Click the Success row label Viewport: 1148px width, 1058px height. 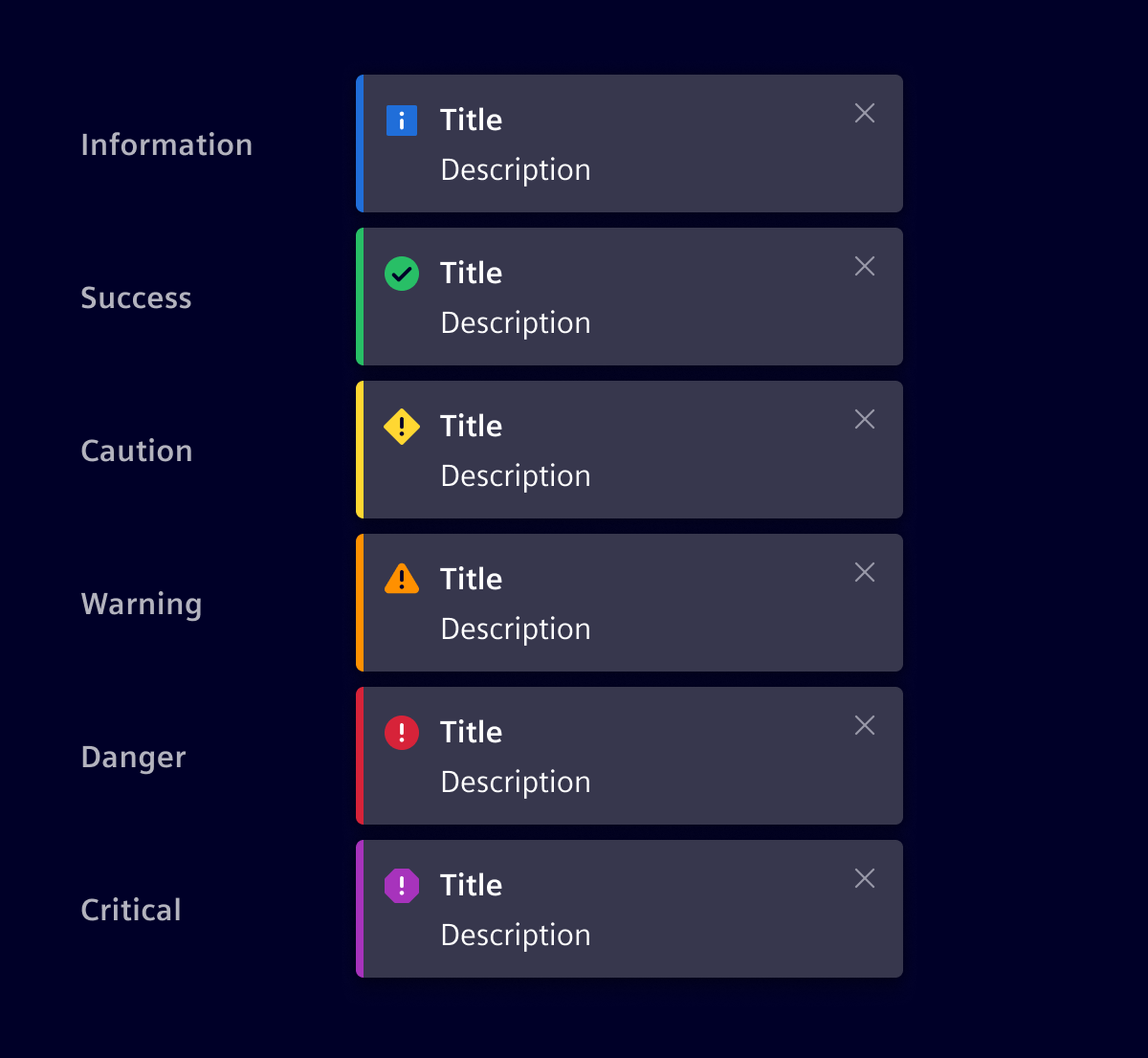[x=136, y=298]
